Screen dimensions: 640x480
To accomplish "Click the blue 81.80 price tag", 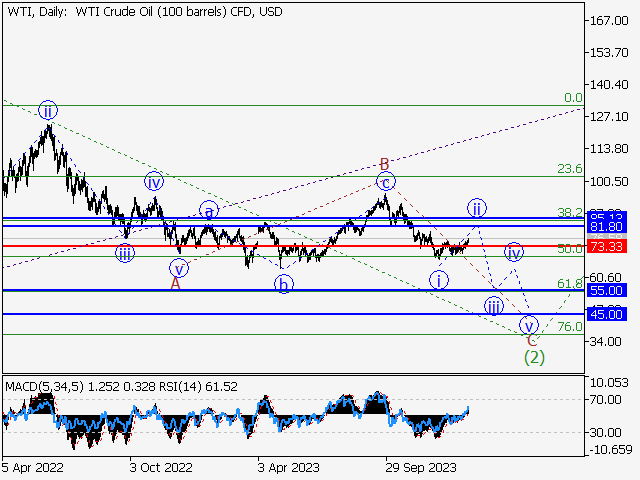I will click(x=607, y=227).
